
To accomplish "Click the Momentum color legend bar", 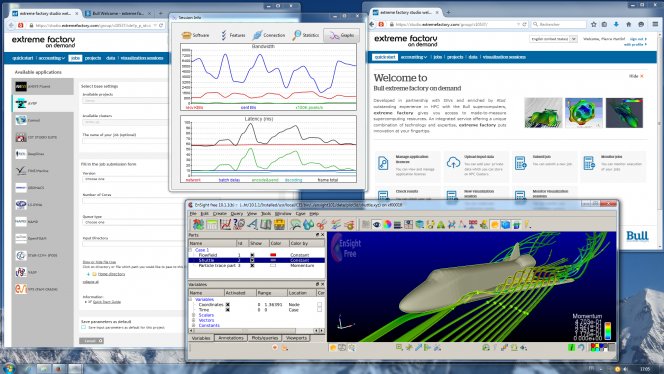I will (608, 331).
